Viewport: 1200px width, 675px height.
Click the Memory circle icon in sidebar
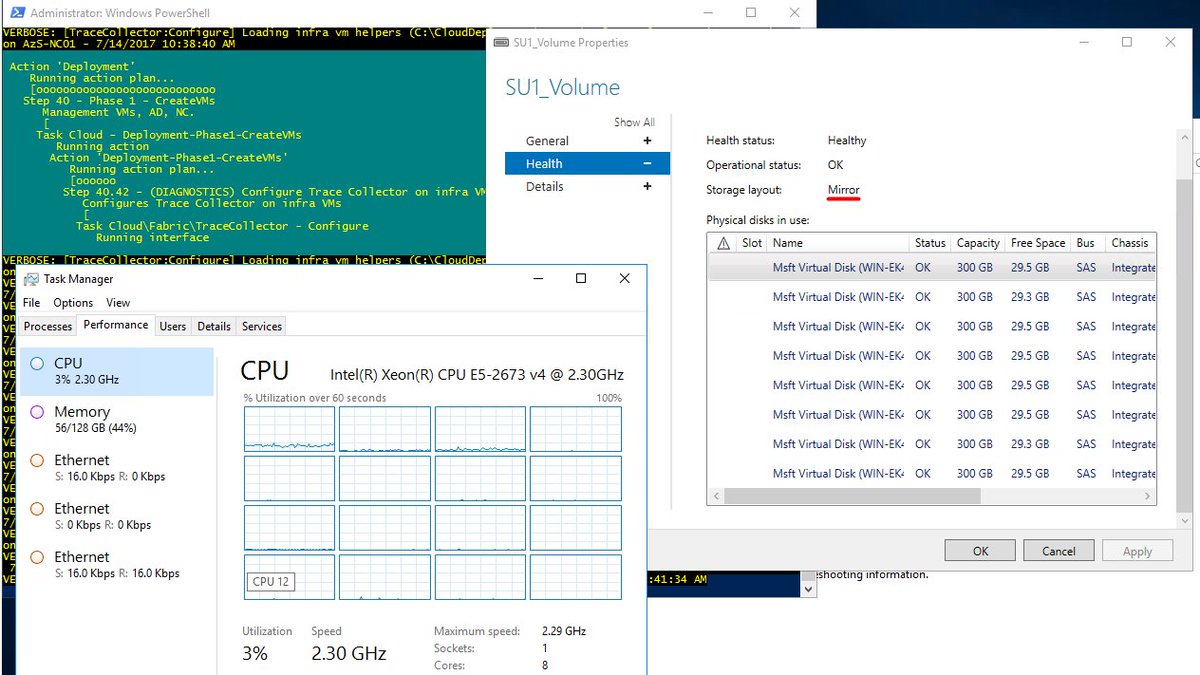[x=37, y=412]
